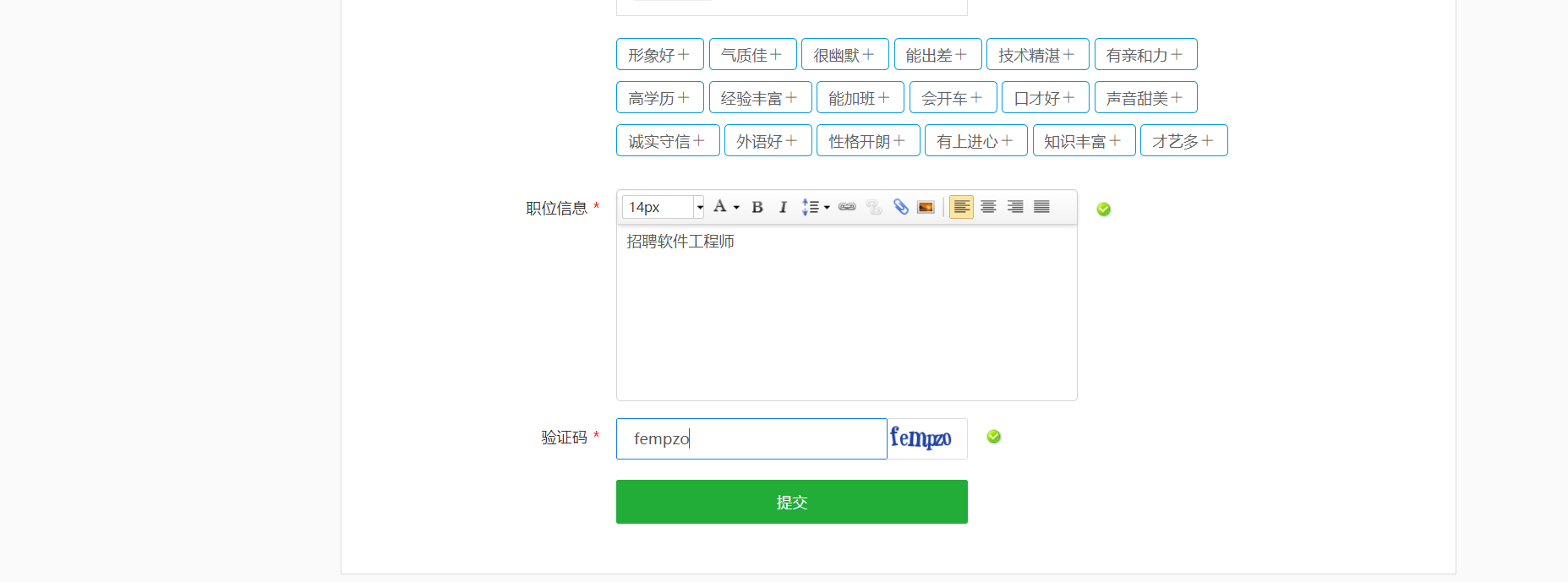Click the insert image icon
This screenshot has width=1568, height=582.
tap(926, 207)
